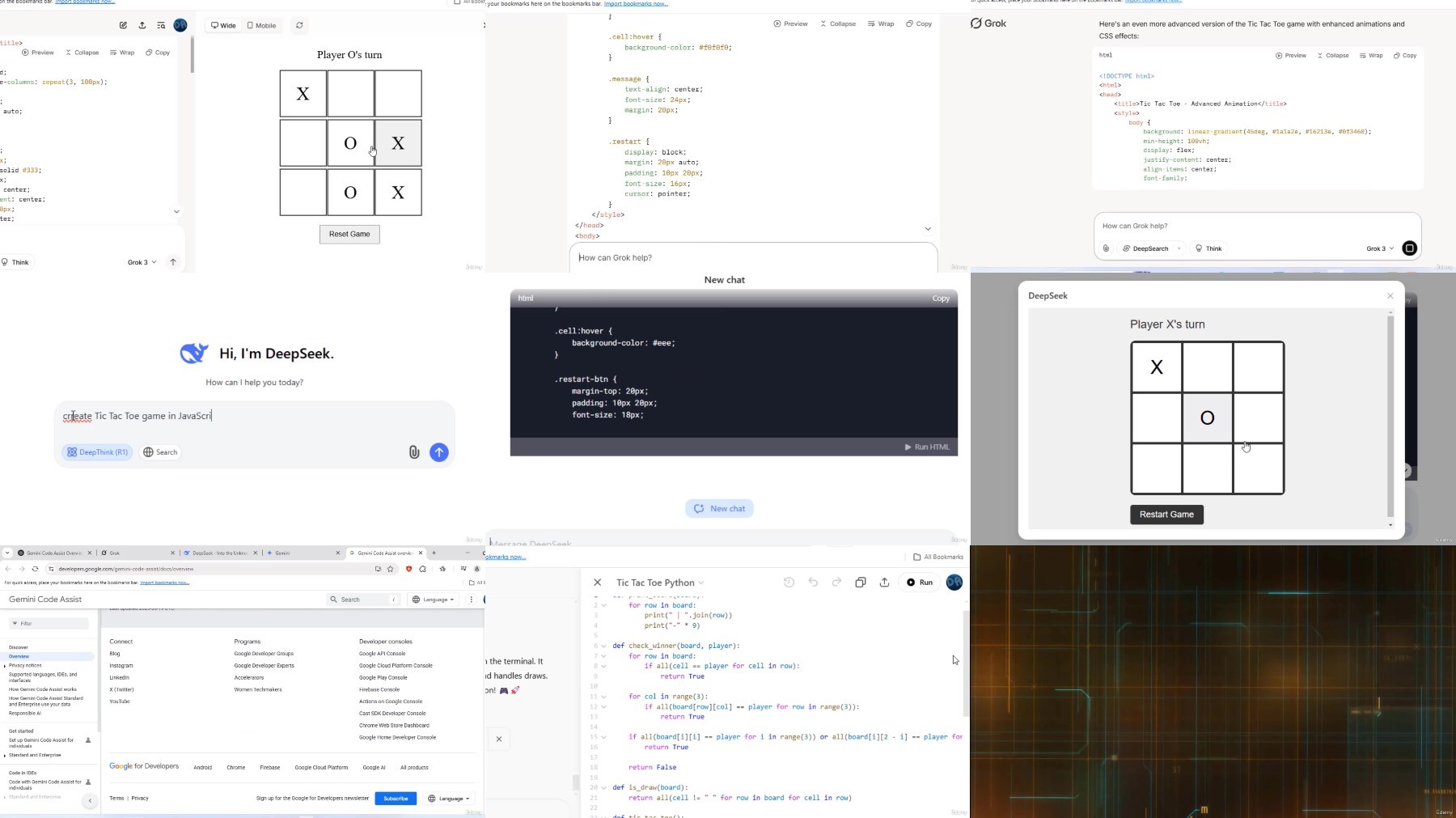Click the send arrow next to Grok 3 in preview window
This screenshot has height=818, width=1456.
click(173, 262)
